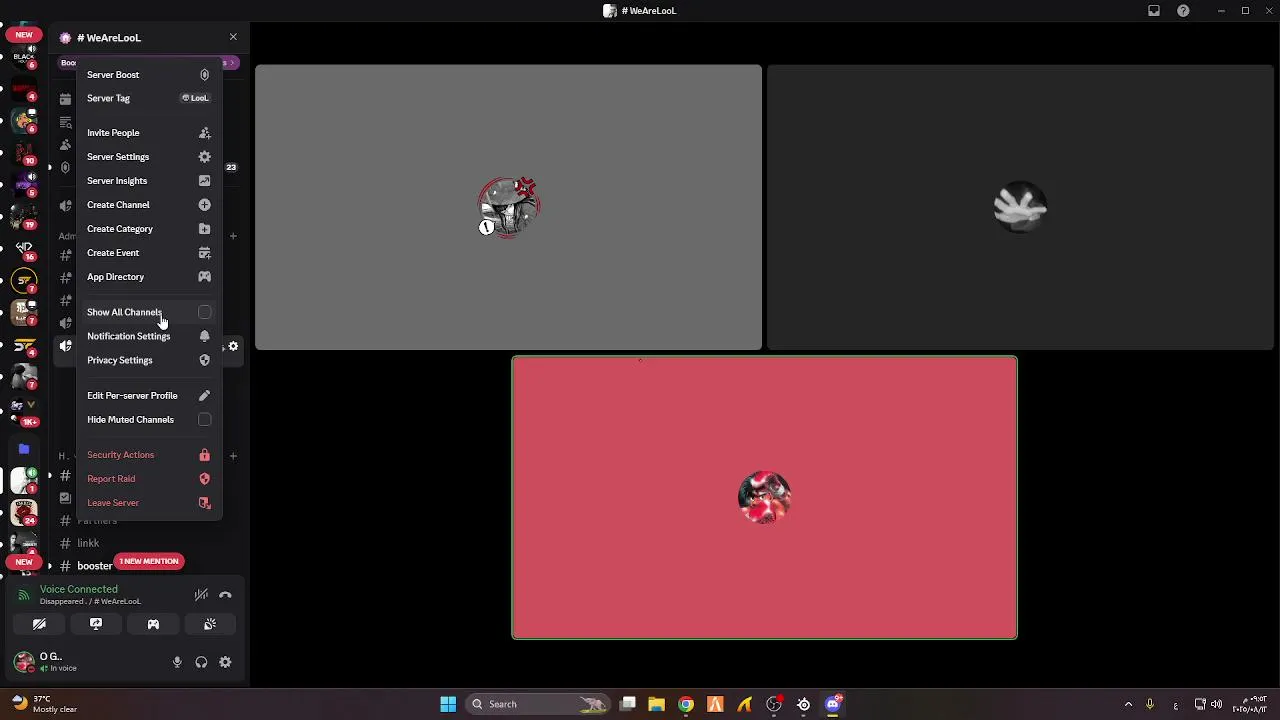Open the booster channel
This screenshot has height=720, width=1280.
[x=95, y=566]
